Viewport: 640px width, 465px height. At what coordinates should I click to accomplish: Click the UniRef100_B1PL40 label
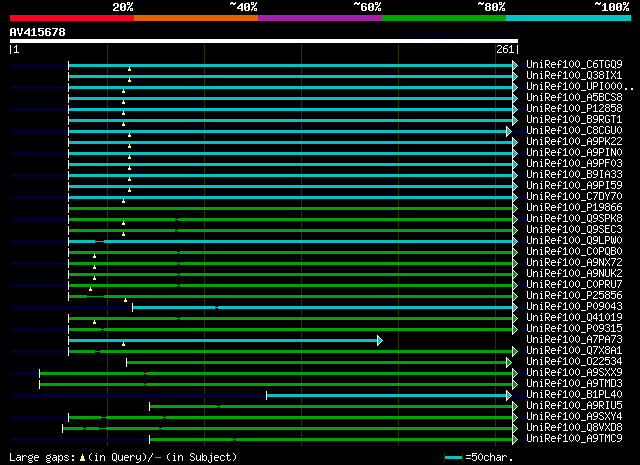coord(574,395)
